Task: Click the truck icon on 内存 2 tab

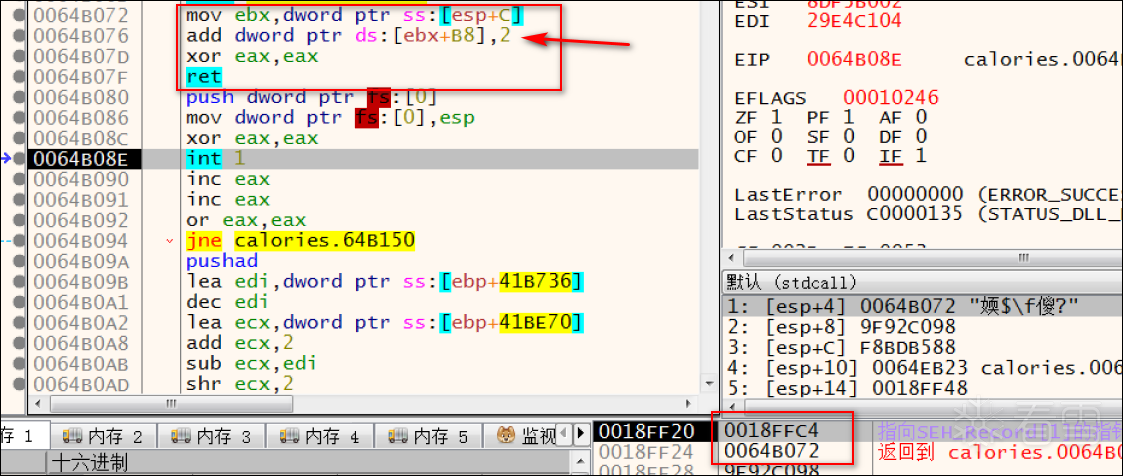Action: coord(72,435)
